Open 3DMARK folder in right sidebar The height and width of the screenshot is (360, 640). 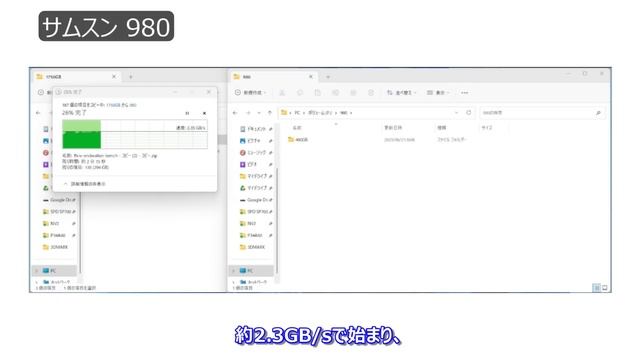pyautogui.click(x=253, y=247)
